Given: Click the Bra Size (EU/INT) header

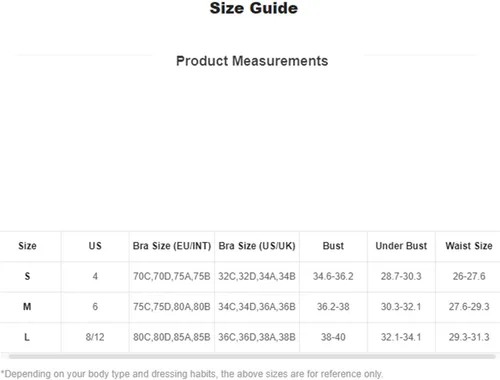Looking at the screenshot, I should (x=172, y=246).
